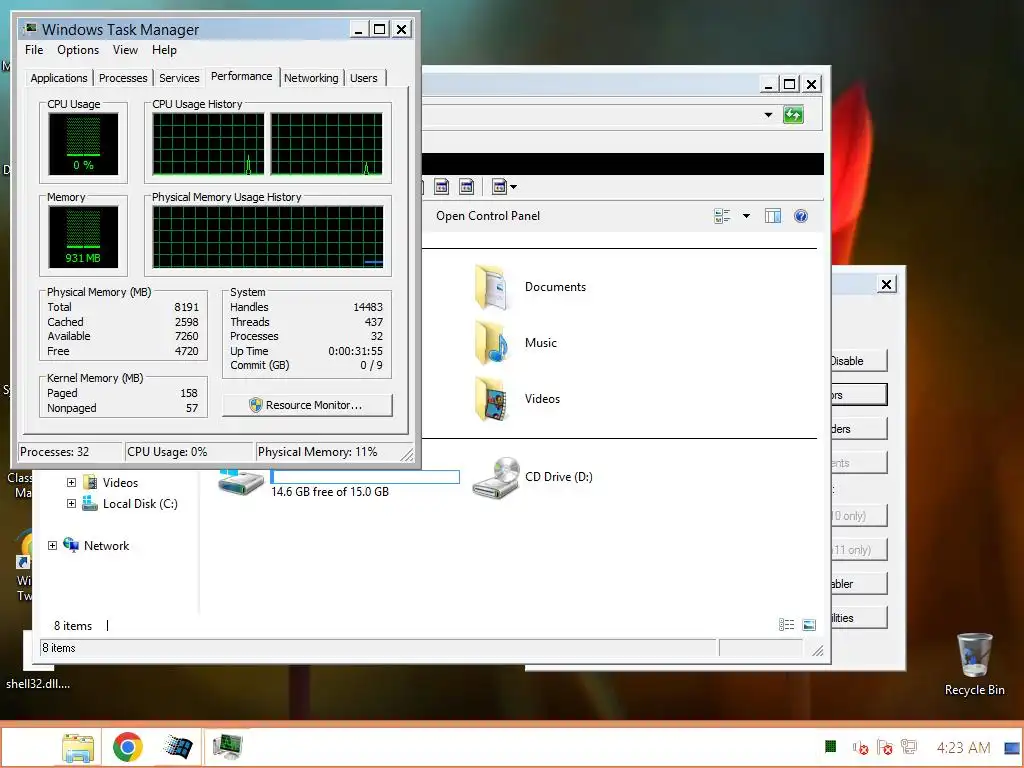Click the background dialog button ending in 'ilities'

(859, 618)
